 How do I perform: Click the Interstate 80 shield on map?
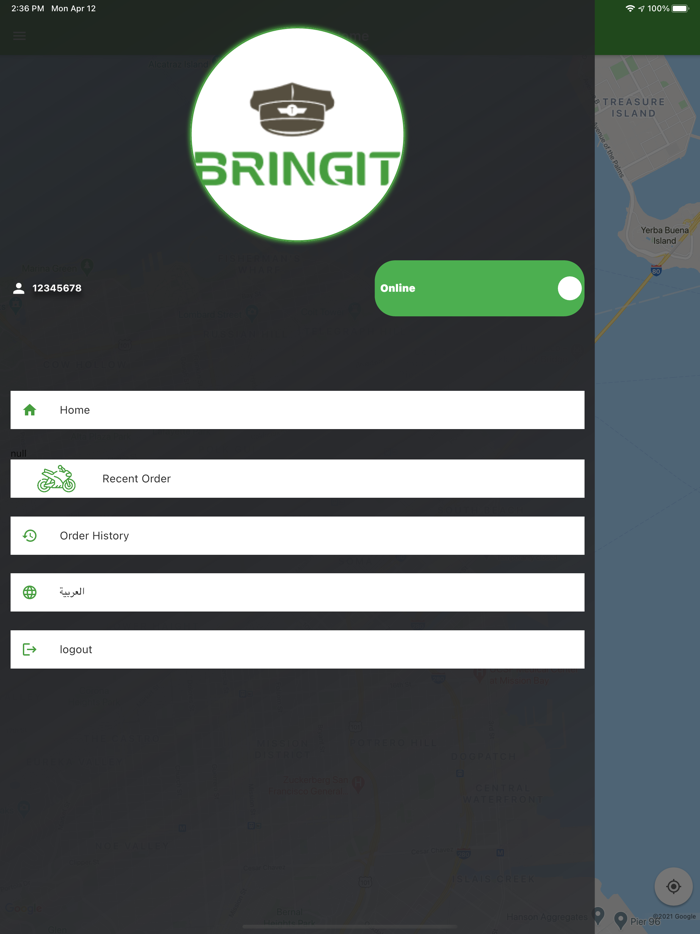(656, 270)
